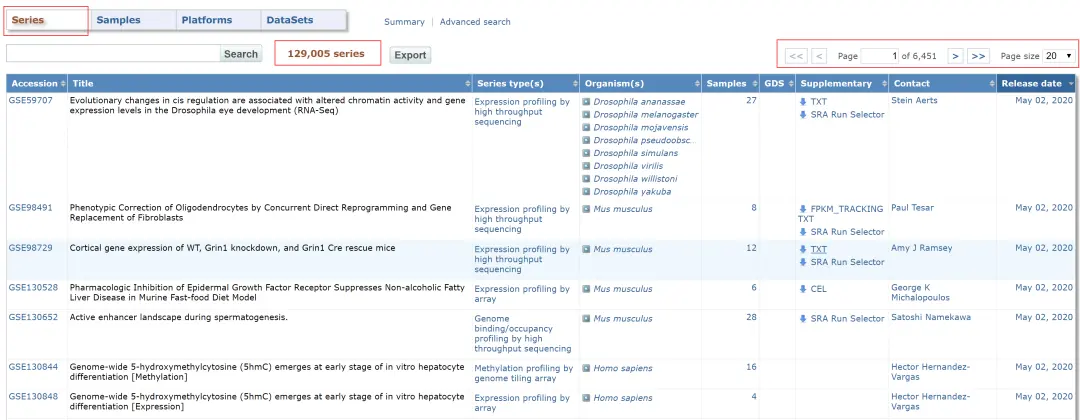Switch to the Platforms tab
Image resolution: width=1080 pixels, height=420 pixels.
tap(206, 20)
